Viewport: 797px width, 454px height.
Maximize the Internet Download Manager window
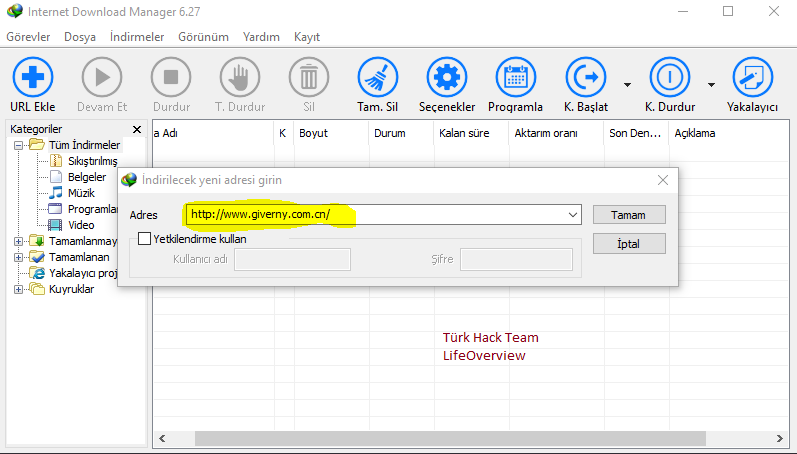[728, 11]
